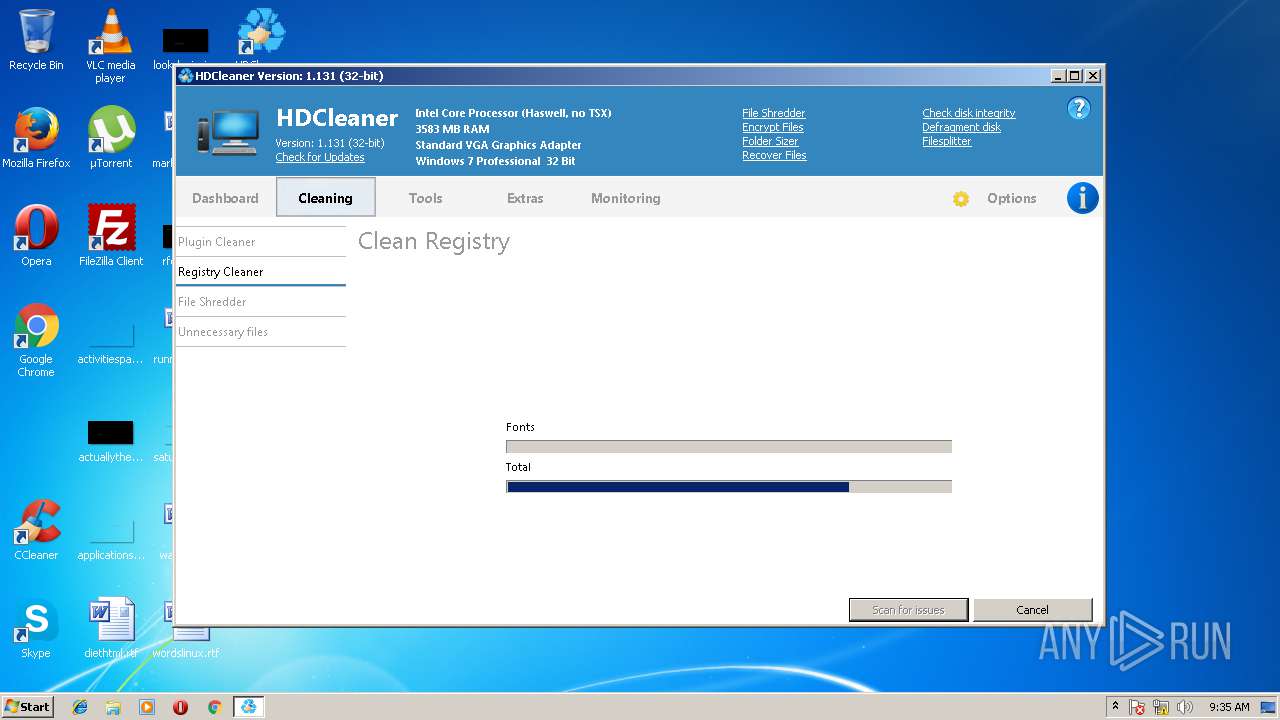1280x720 pixels.
Task: Click Check for Updates link
Action: [320, 157]
